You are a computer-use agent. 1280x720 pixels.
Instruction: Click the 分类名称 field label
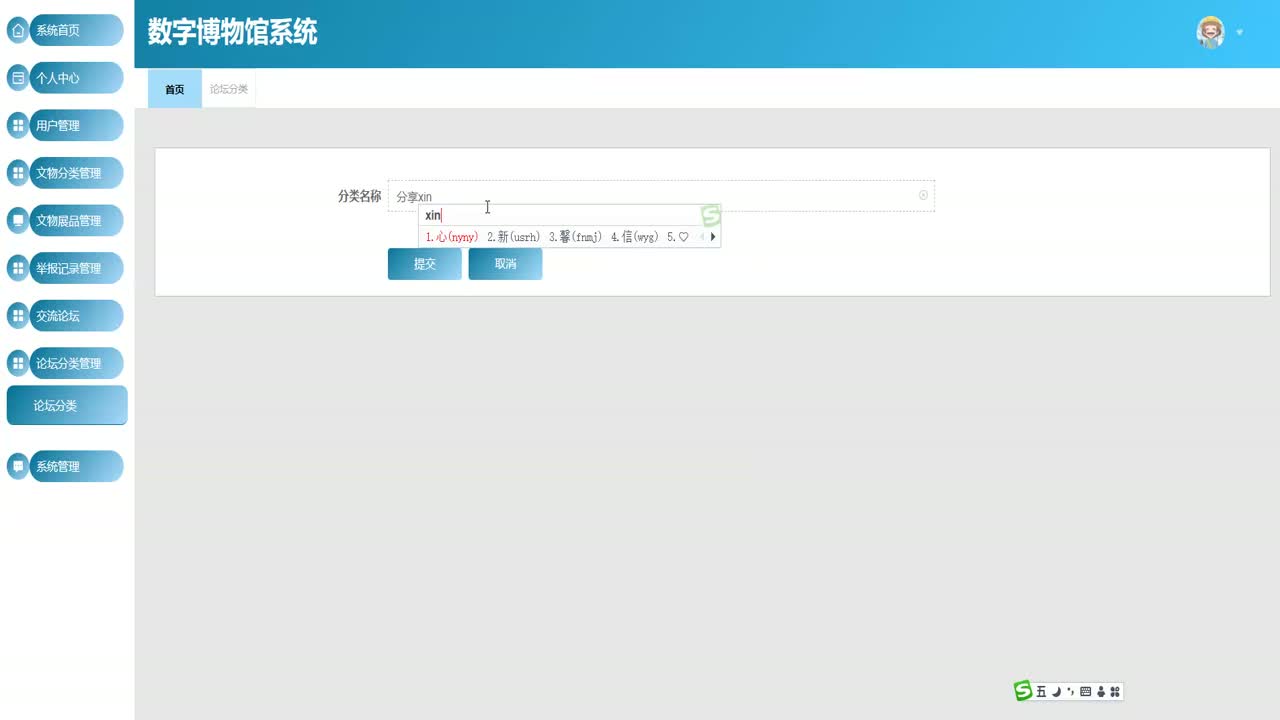click(359, 196)
